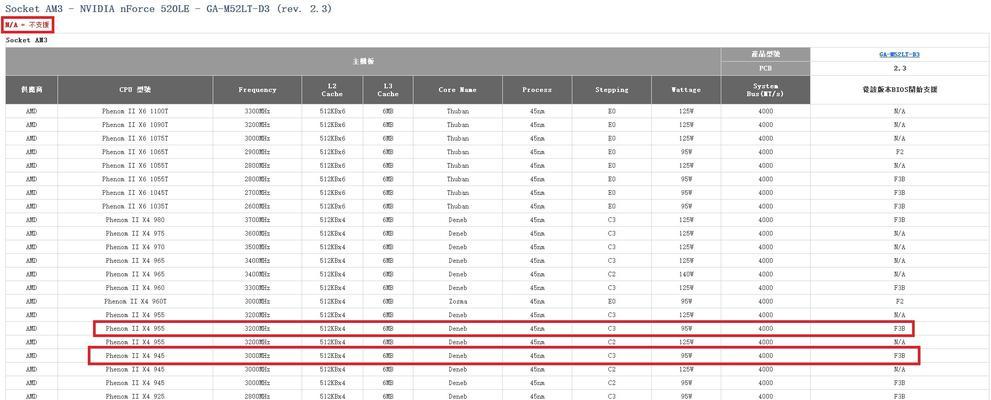This screenshot has width=991, height=400.
Task: Click the System Bus(MT/s) column header
Action: 765,90
